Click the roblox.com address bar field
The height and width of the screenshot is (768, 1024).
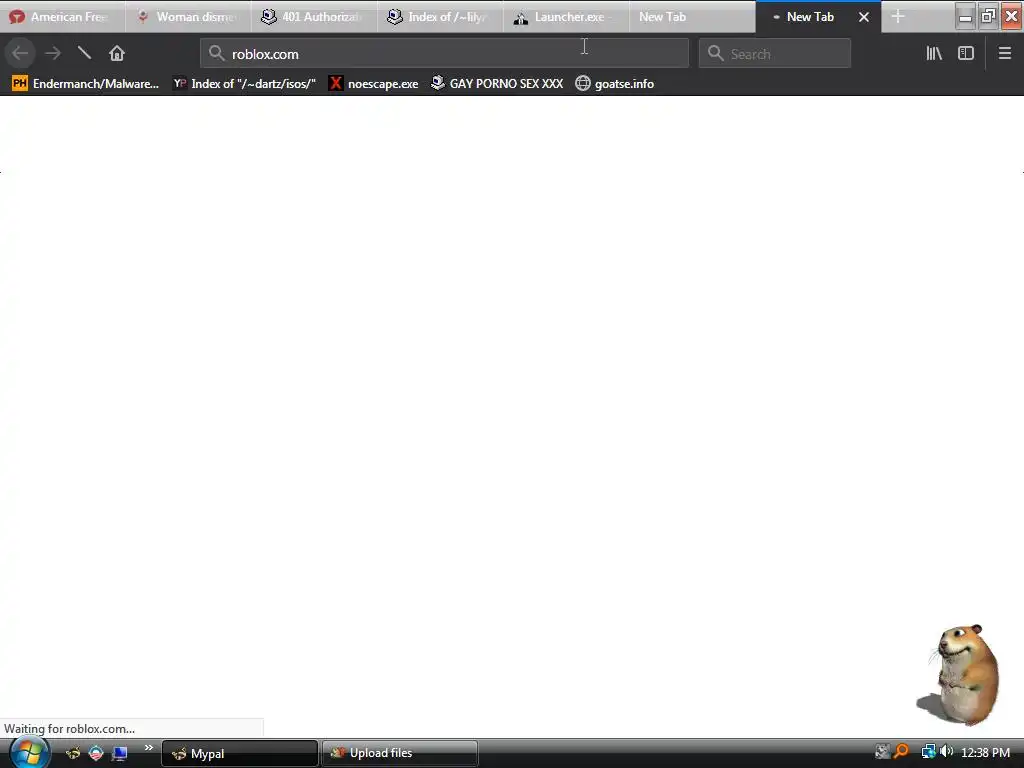(x=444, y=53)
